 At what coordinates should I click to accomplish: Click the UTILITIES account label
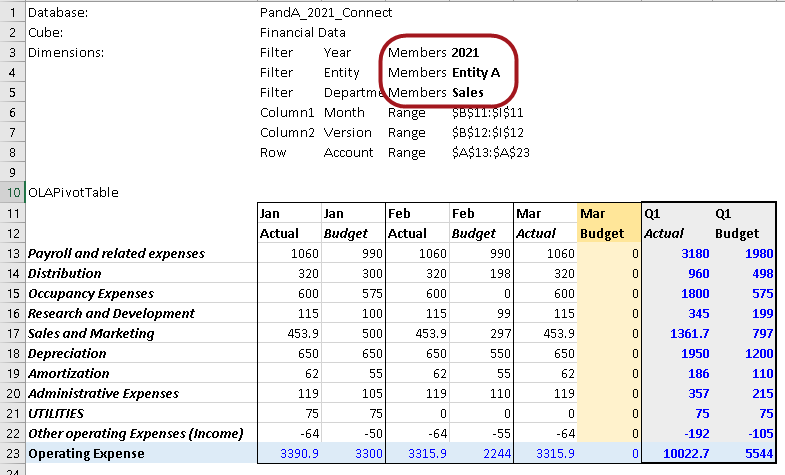tap(56, 413)
